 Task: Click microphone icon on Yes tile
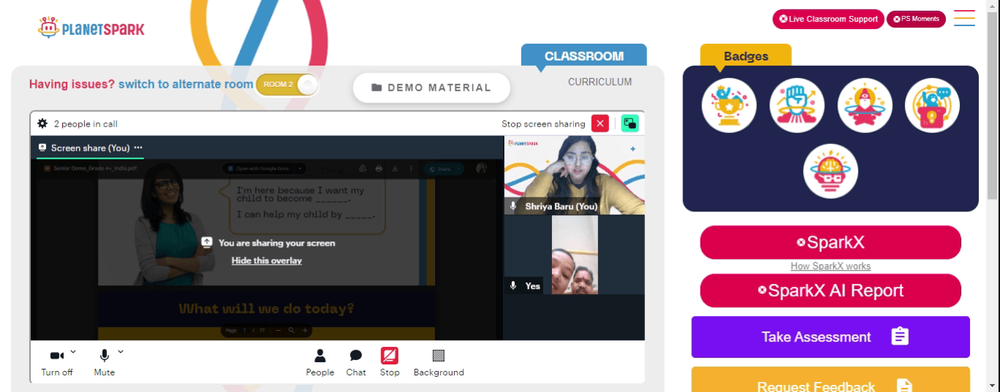(x=513, y=286)
